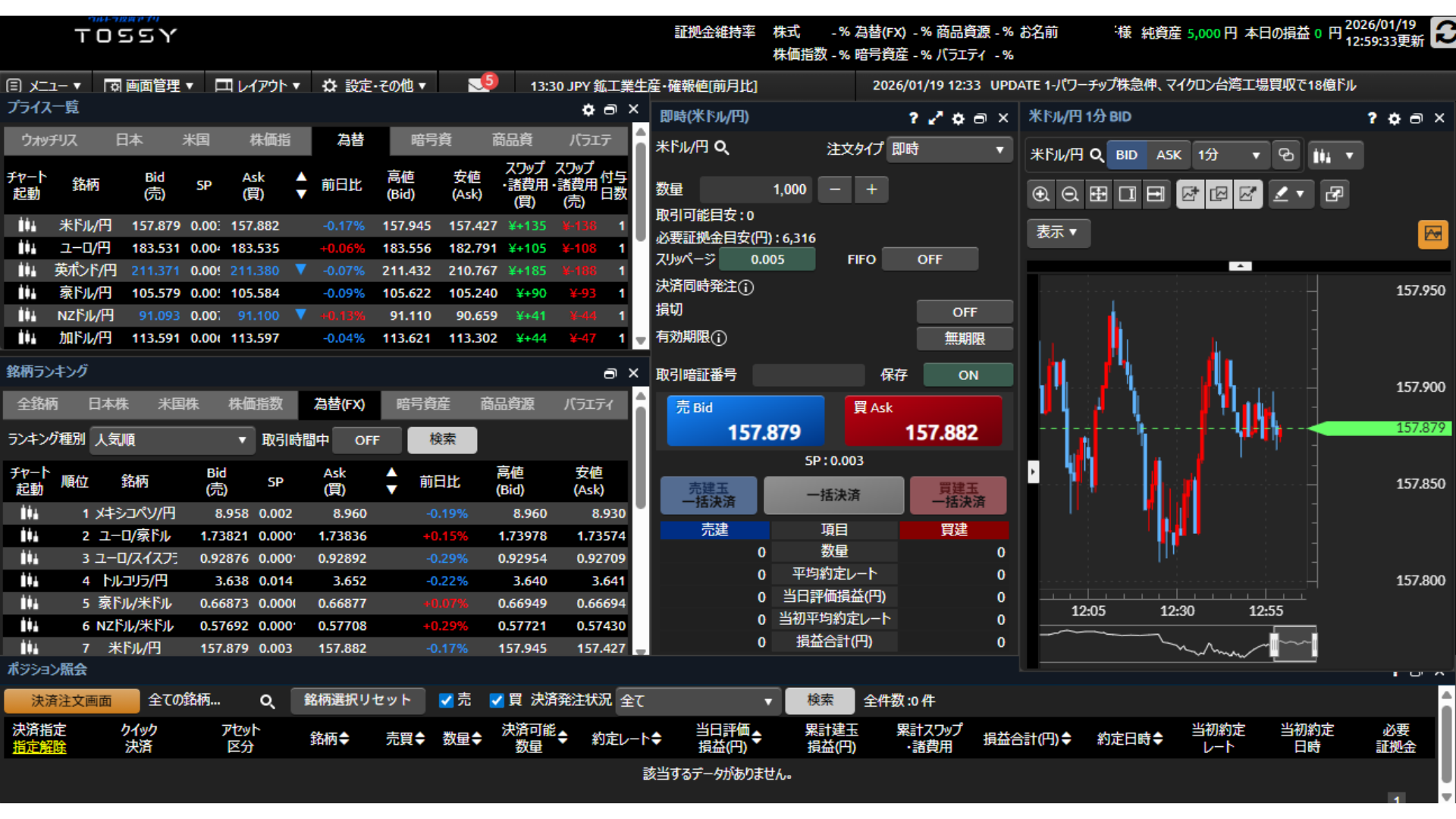Open the mail notification envelope icon
The width and height of the screenshot is (1456, 819).
(479, 85)
